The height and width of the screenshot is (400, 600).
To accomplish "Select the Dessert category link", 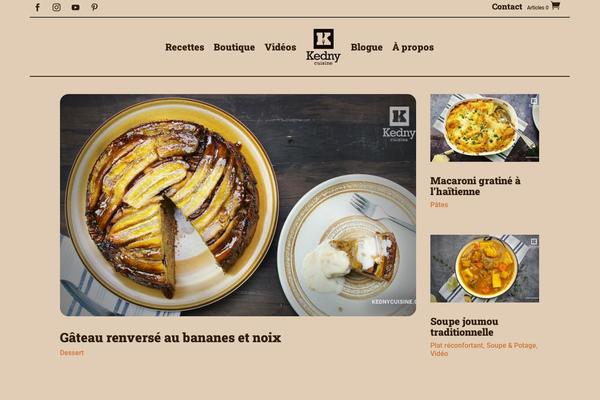I will coord(72,353).
